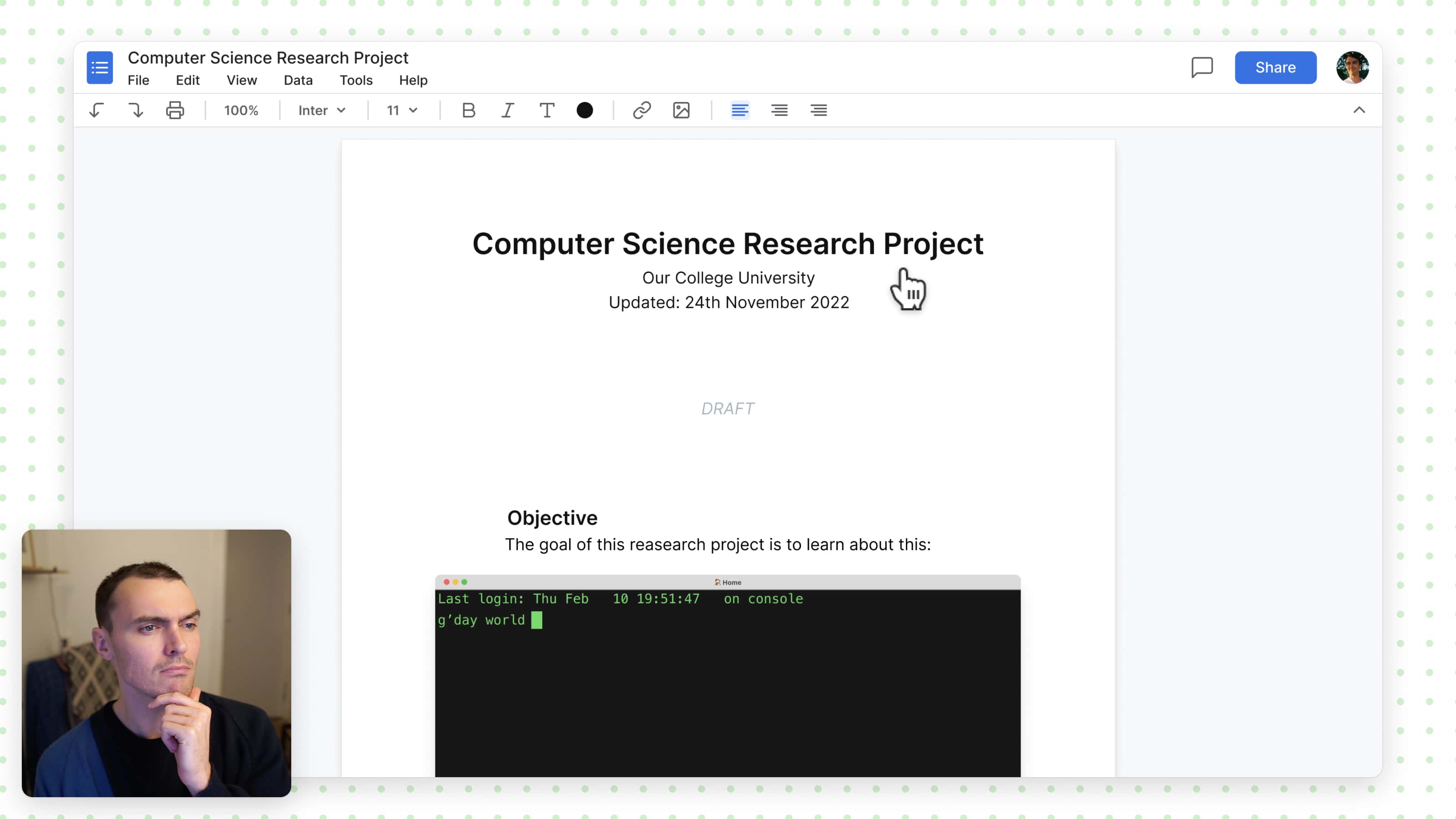Open the Tools menu
The height and width of the screenshot is (819, 1456).
point(355,80)
